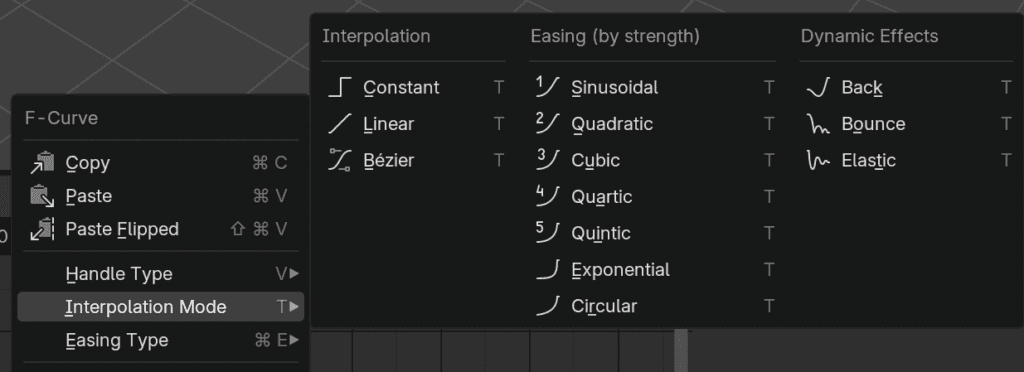The height and width of the screenshot is (372, 1024).
Task: Expand the Handle Type submenu
Action: point(161,274)
